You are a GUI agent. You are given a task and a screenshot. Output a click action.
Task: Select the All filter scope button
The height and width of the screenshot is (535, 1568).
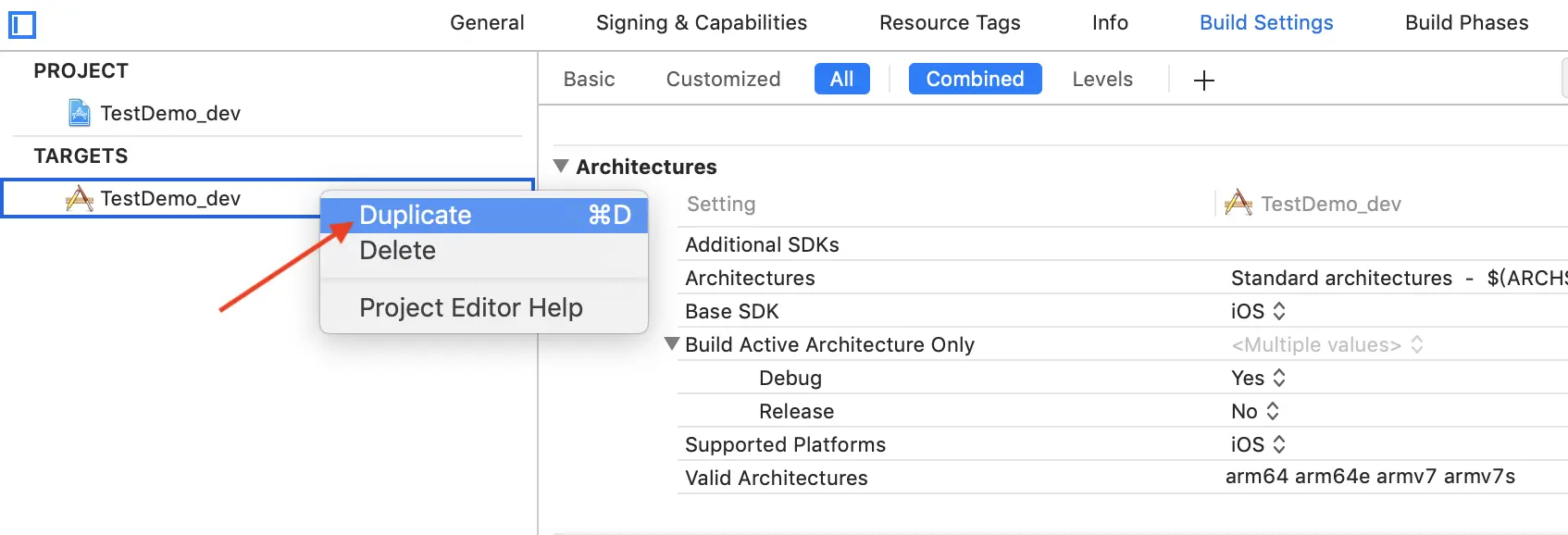[841, 79]
